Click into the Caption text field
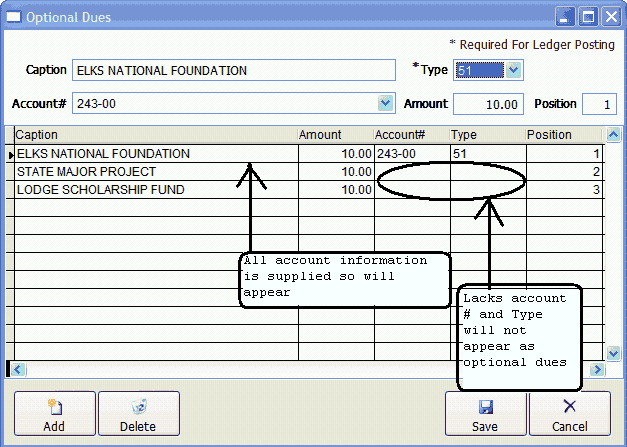The height and width of the screenshot is (447, 627). click(x=234, y=70)
